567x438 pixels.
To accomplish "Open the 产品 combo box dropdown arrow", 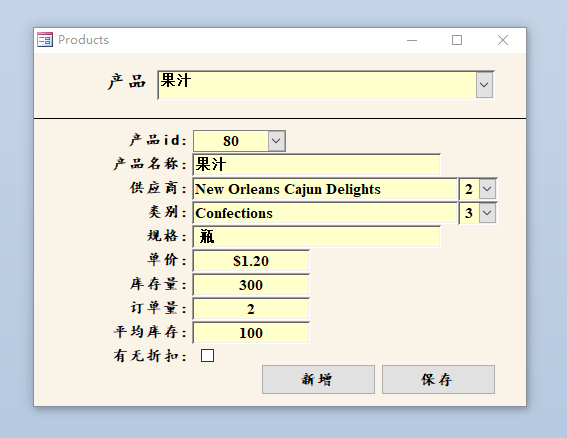I will 484,85.
